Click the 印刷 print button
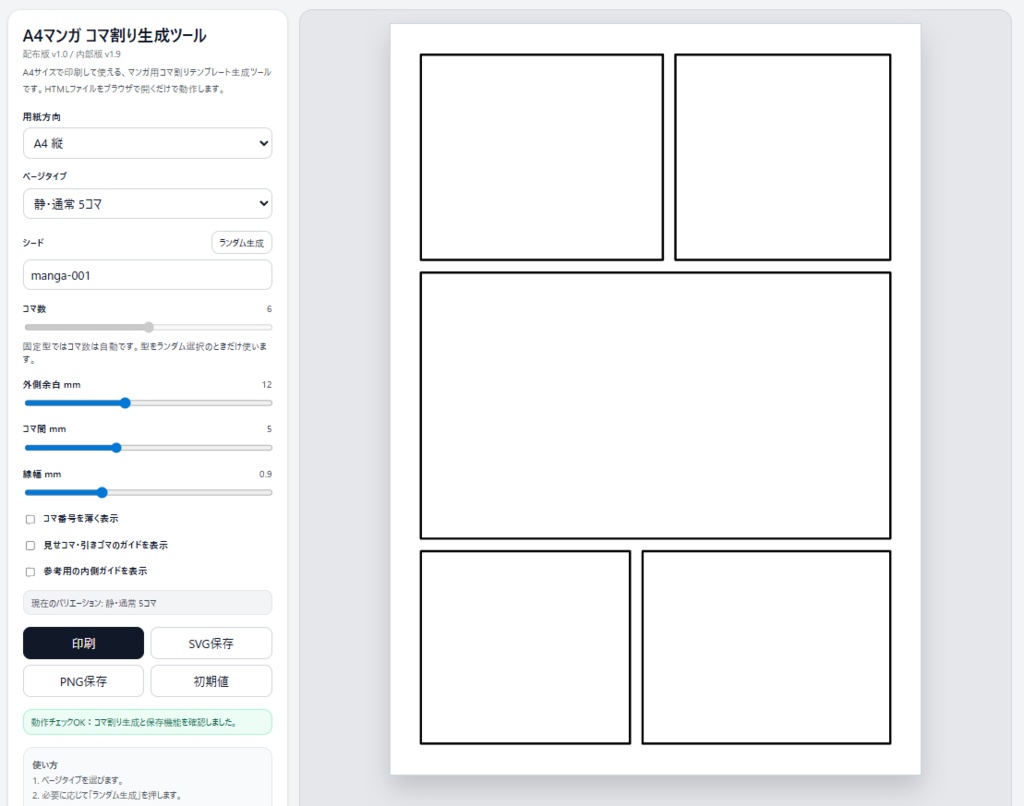Viewport: 1024px width, 806px height. tap(84, 643)
